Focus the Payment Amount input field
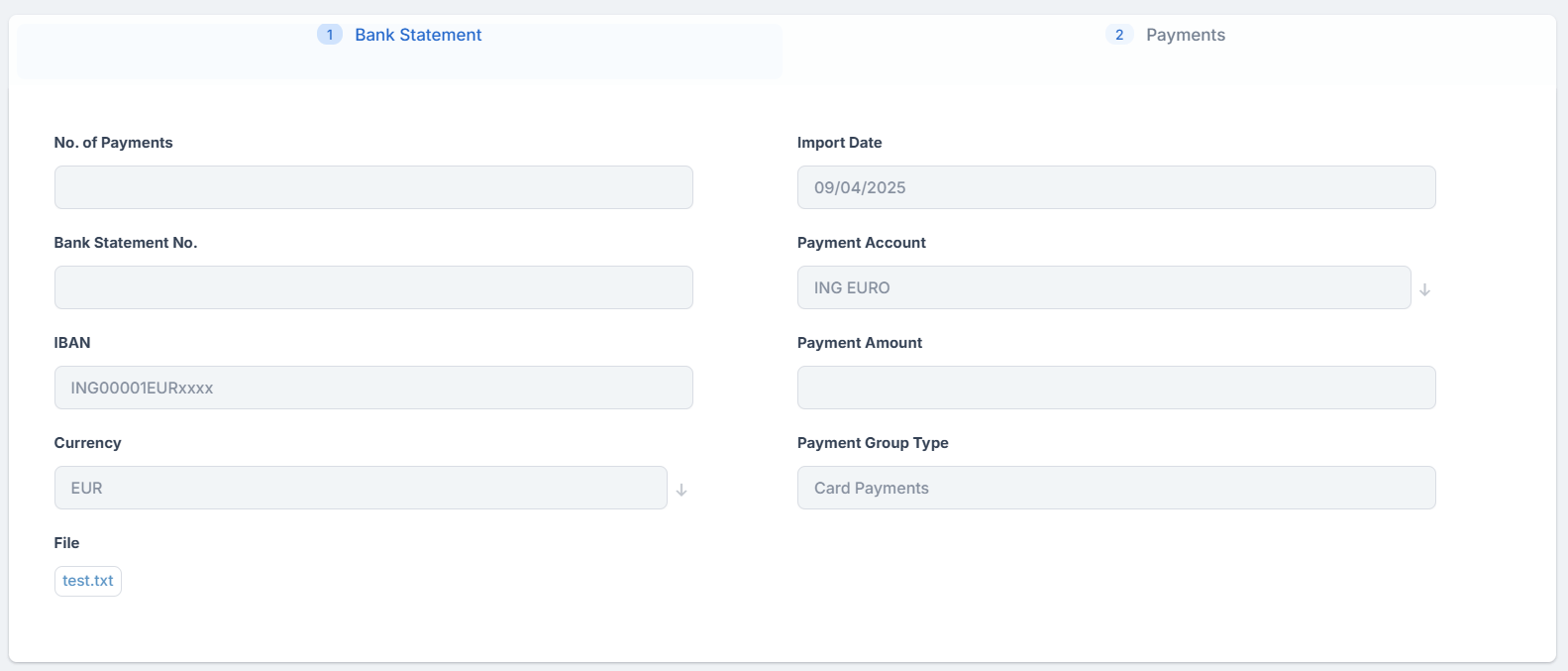 click(1115, 388)
